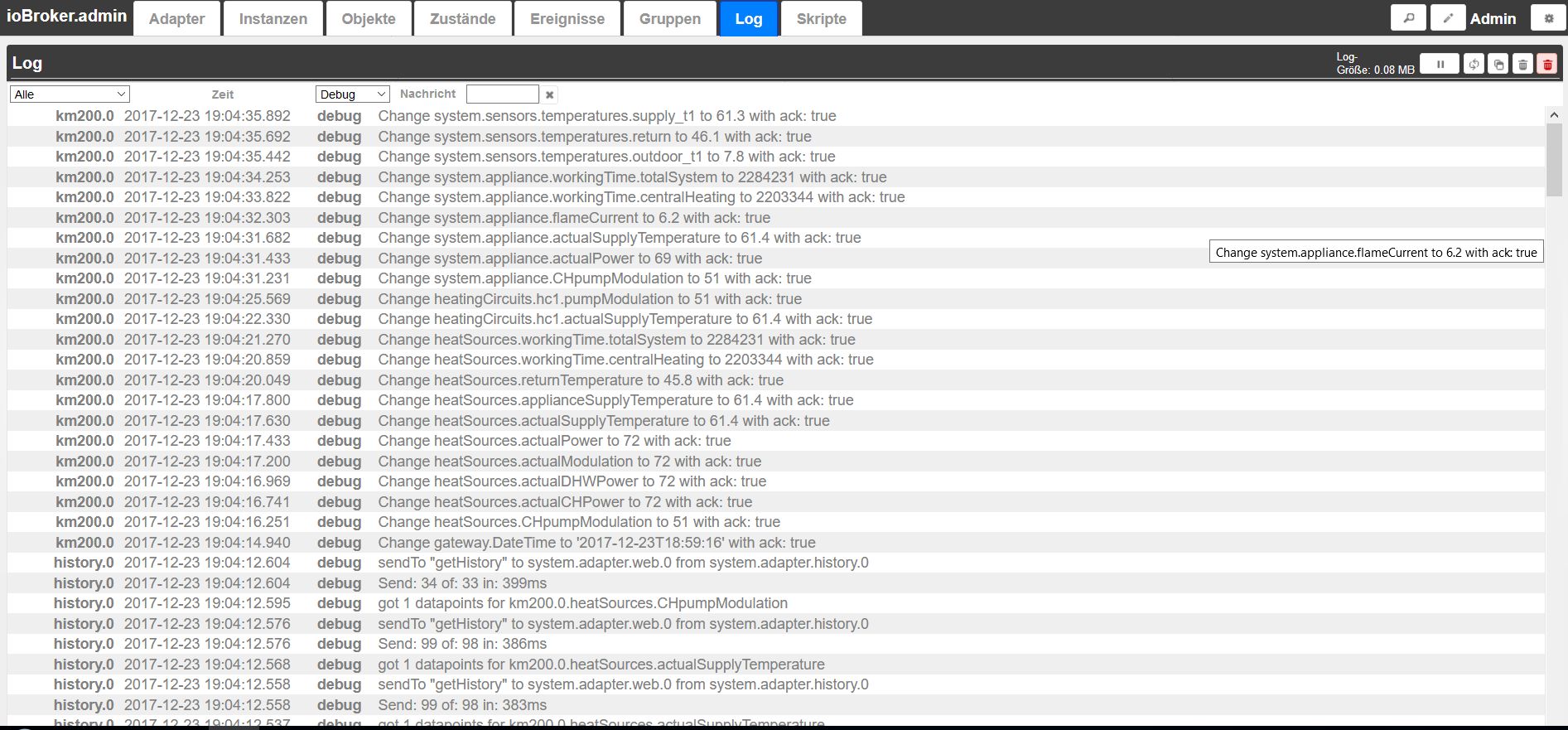Select system.appliance.actualPower to 69 message

[x=570, y=259]
